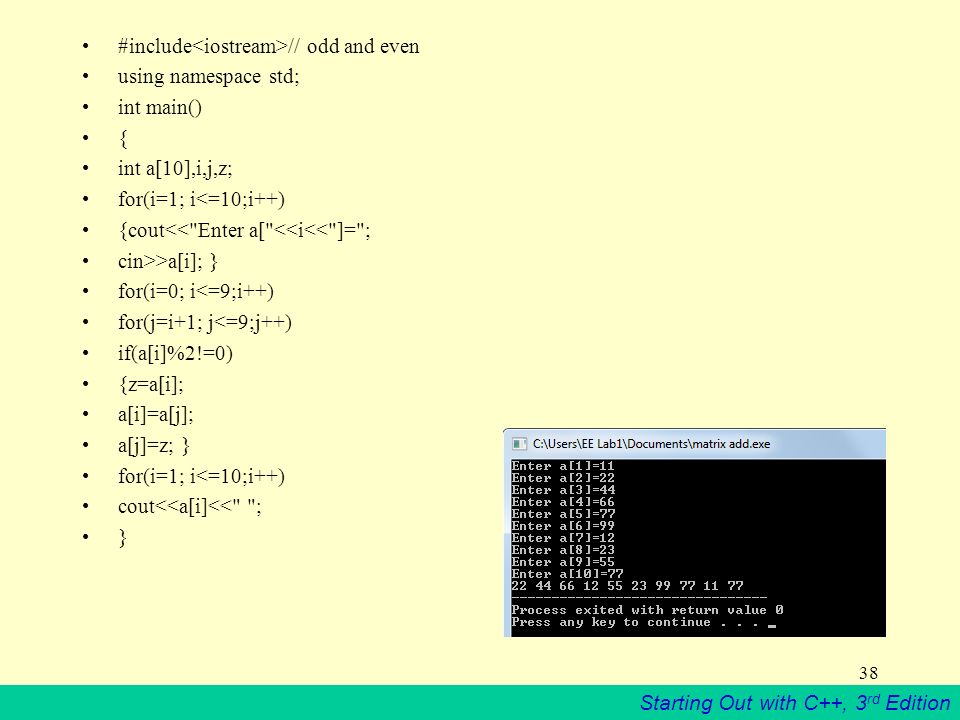Select the 'using namespace std;' line
Viewport: 960px width, 720px height.
208,77
